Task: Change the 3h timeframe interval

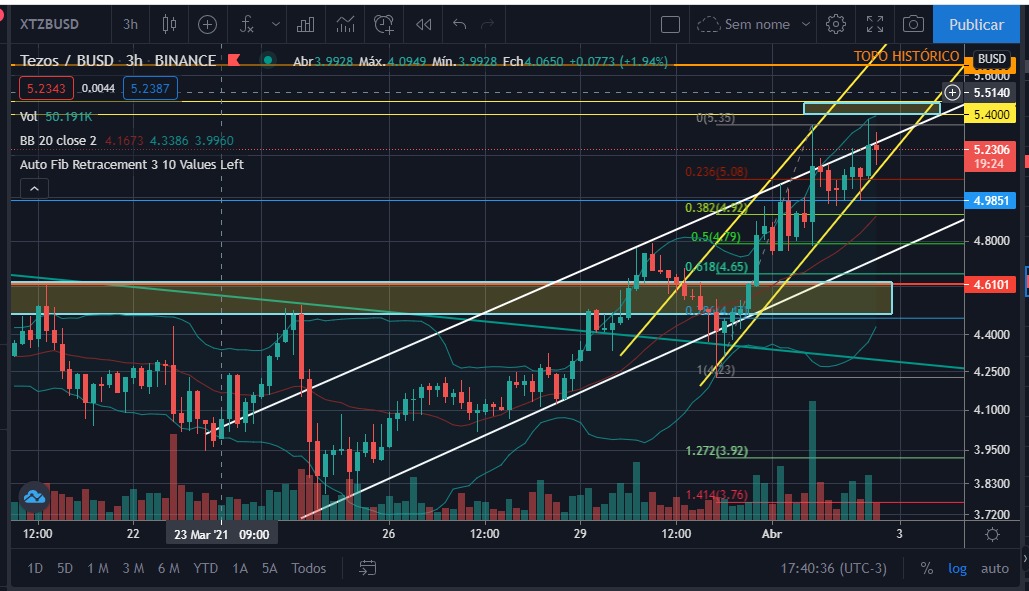Action: (130, 24)
